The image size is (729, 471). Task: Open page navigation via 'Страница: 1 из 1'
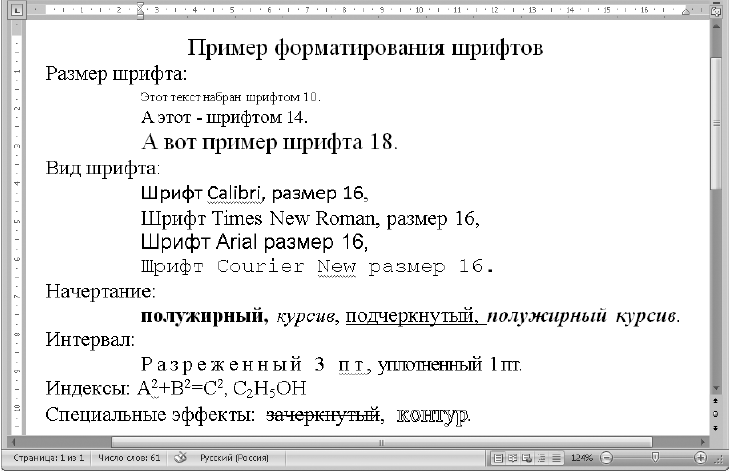(45, 458)
